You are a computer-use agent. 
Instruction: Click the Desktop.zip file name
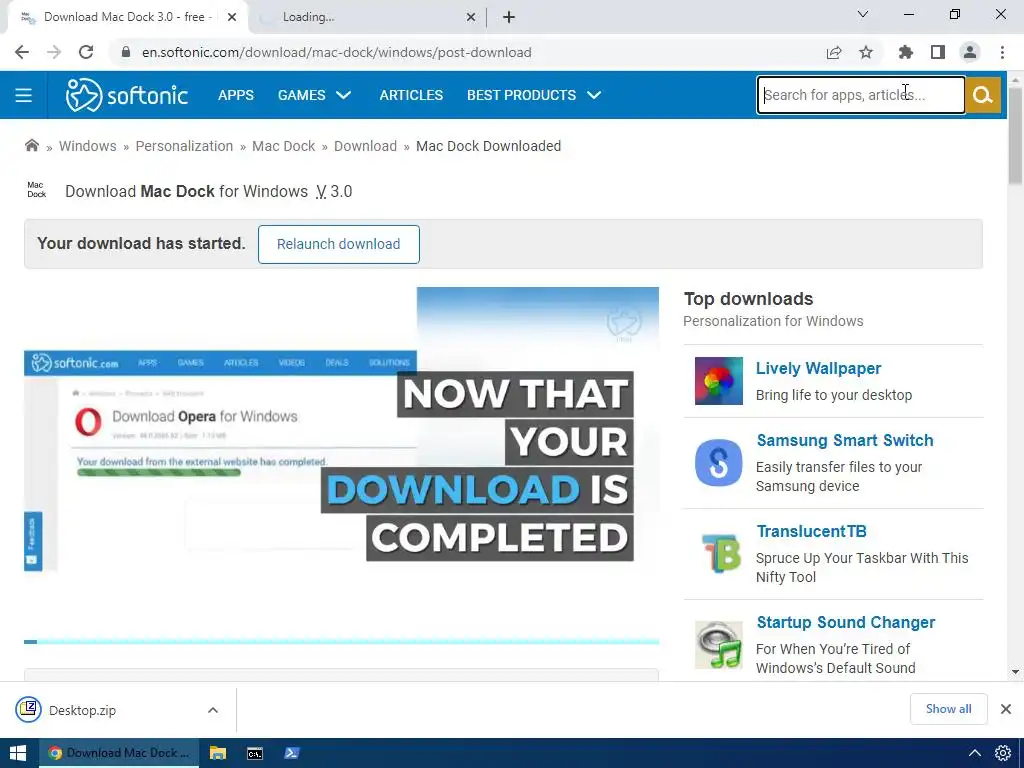(82, 711)
